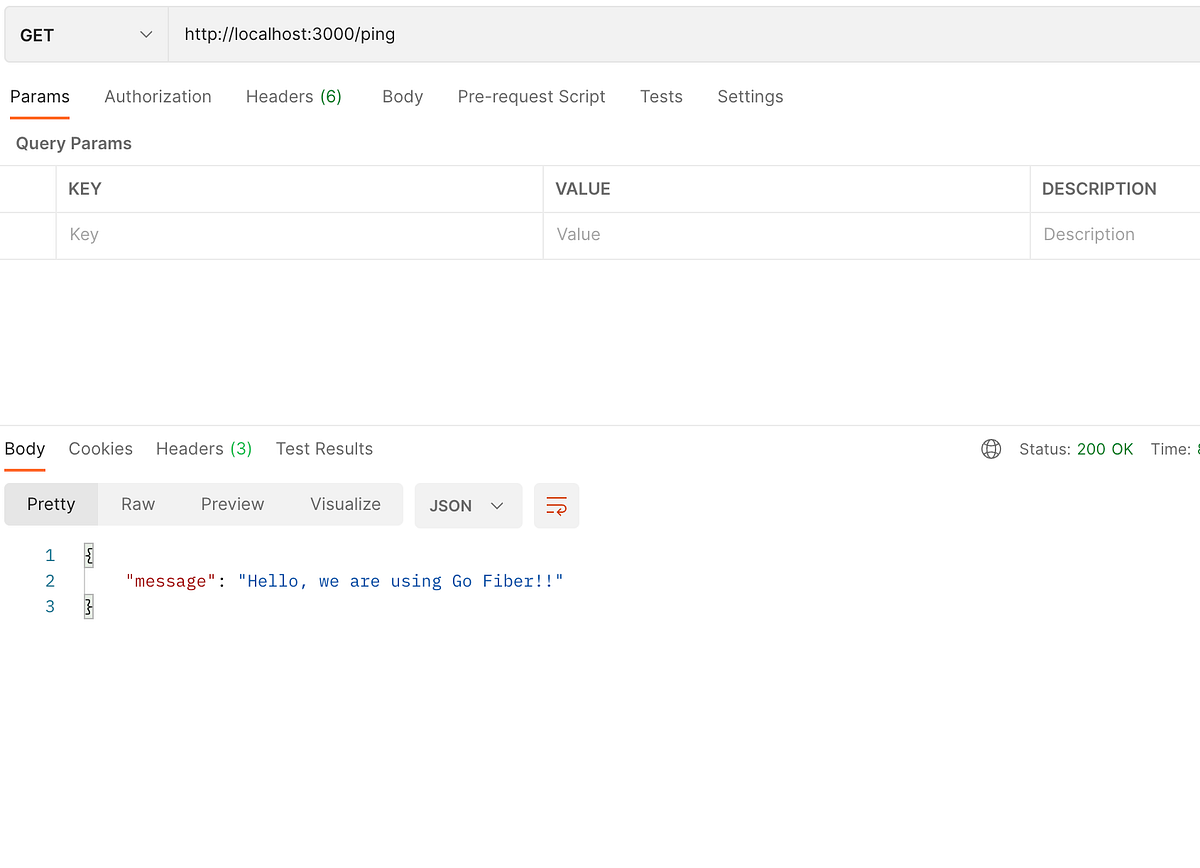Image resolution: width=1200 pixels, height=868 pixels.
Task: Toggle text wrapping in the response body
Action: click(x=556, y=505)
